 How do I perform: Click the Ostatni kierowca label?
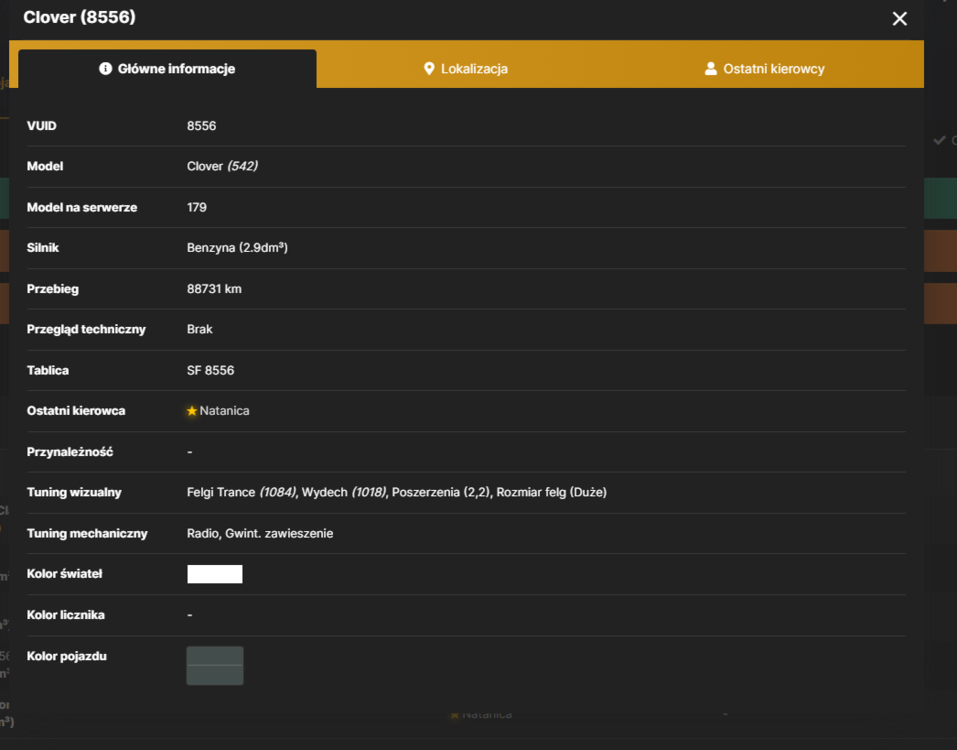click(x=76, y=411)
